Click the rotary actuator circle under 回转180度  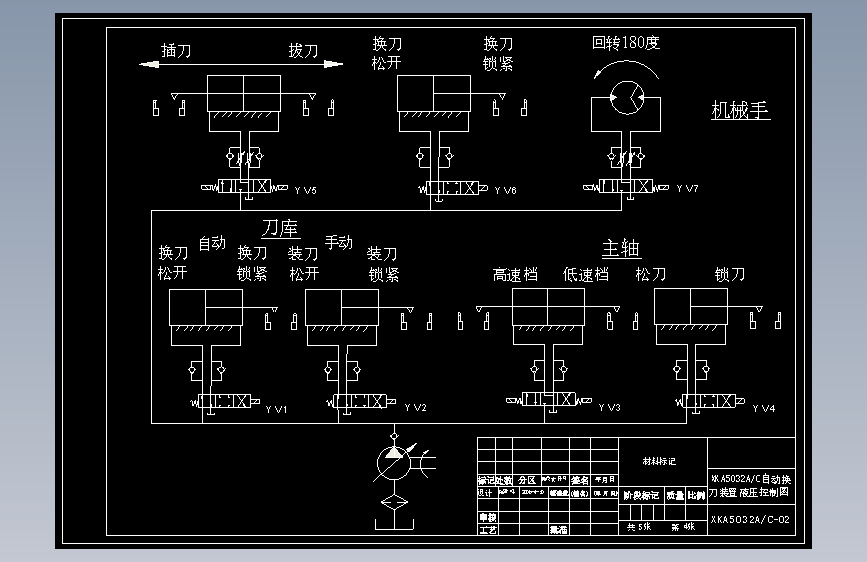click(627, 97)
